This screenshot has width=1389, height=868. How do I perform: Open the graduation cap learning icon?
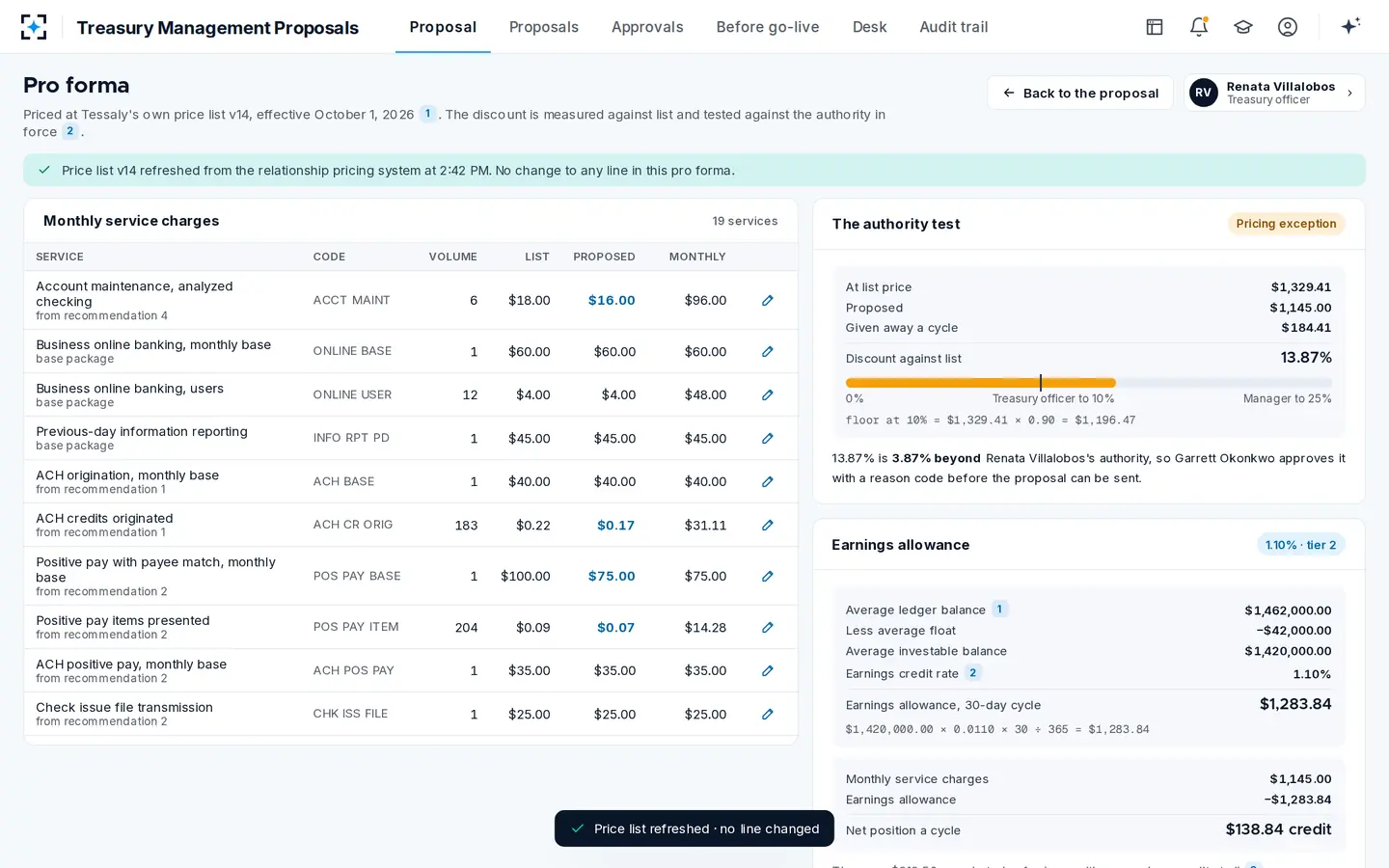click(x=1243, y=27)
